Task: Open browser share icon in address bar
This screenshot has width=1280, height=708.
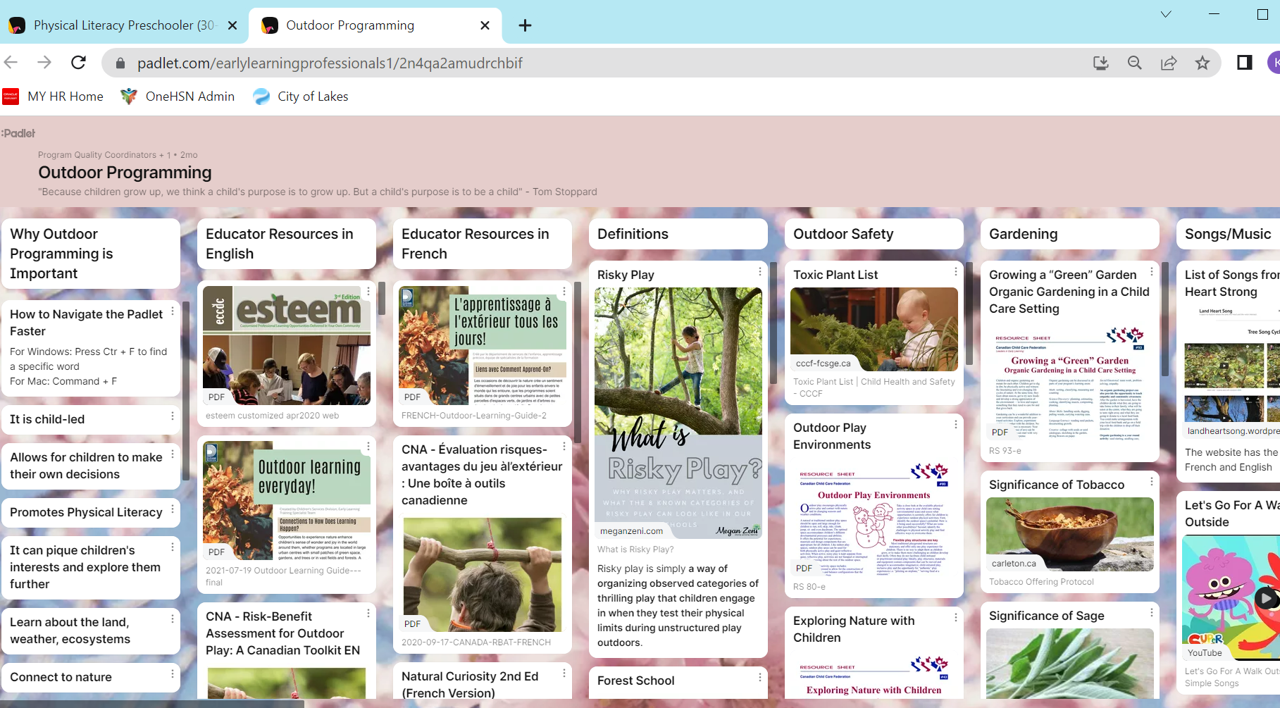Action: 1168,63
